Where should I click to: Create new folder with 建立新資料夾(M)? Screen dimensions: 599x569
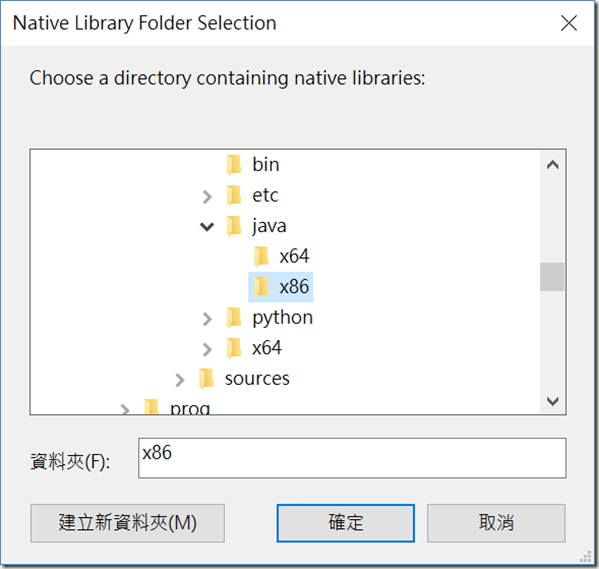tap(128, 523)
